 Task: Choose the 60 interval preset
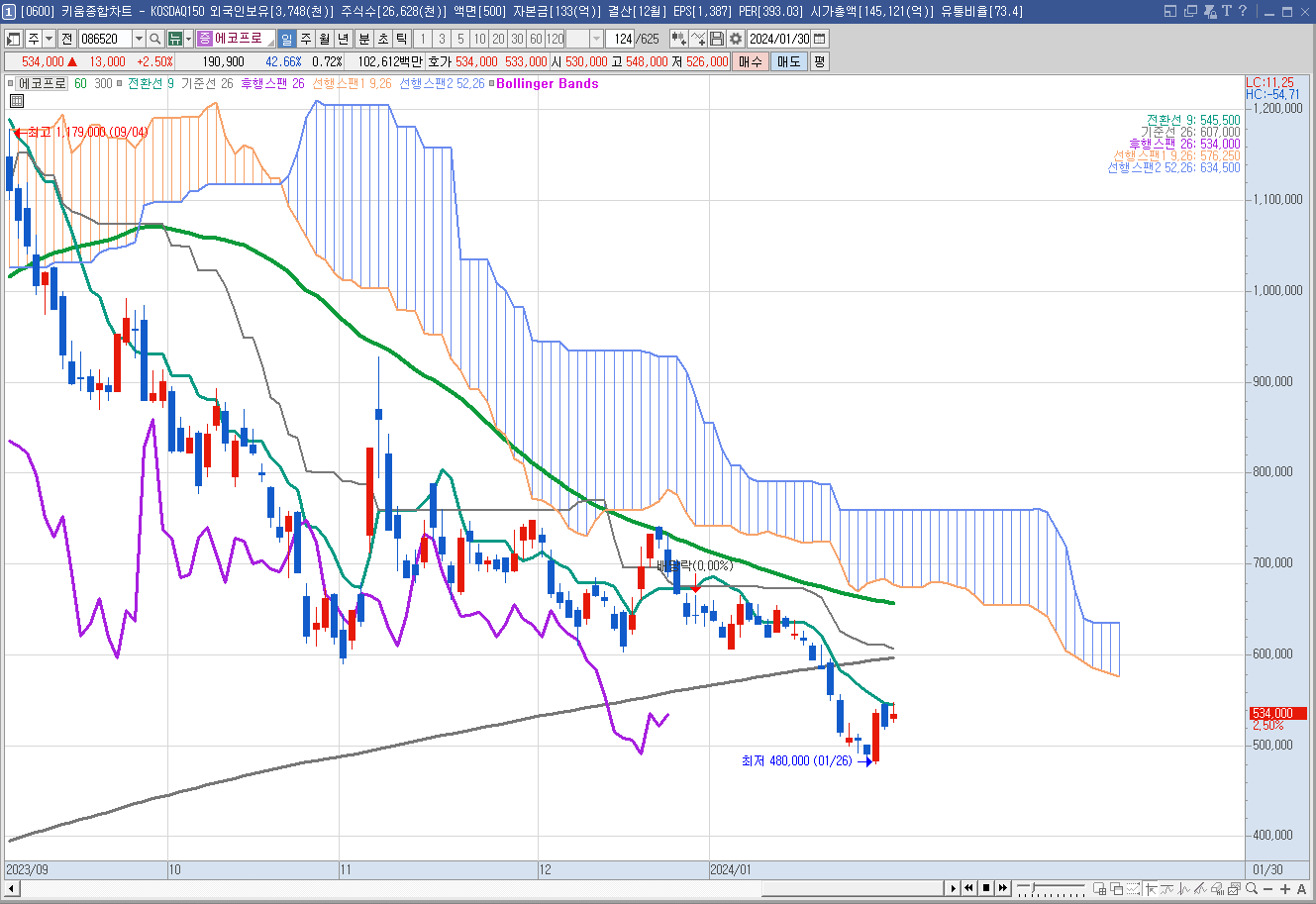point(536,39)
